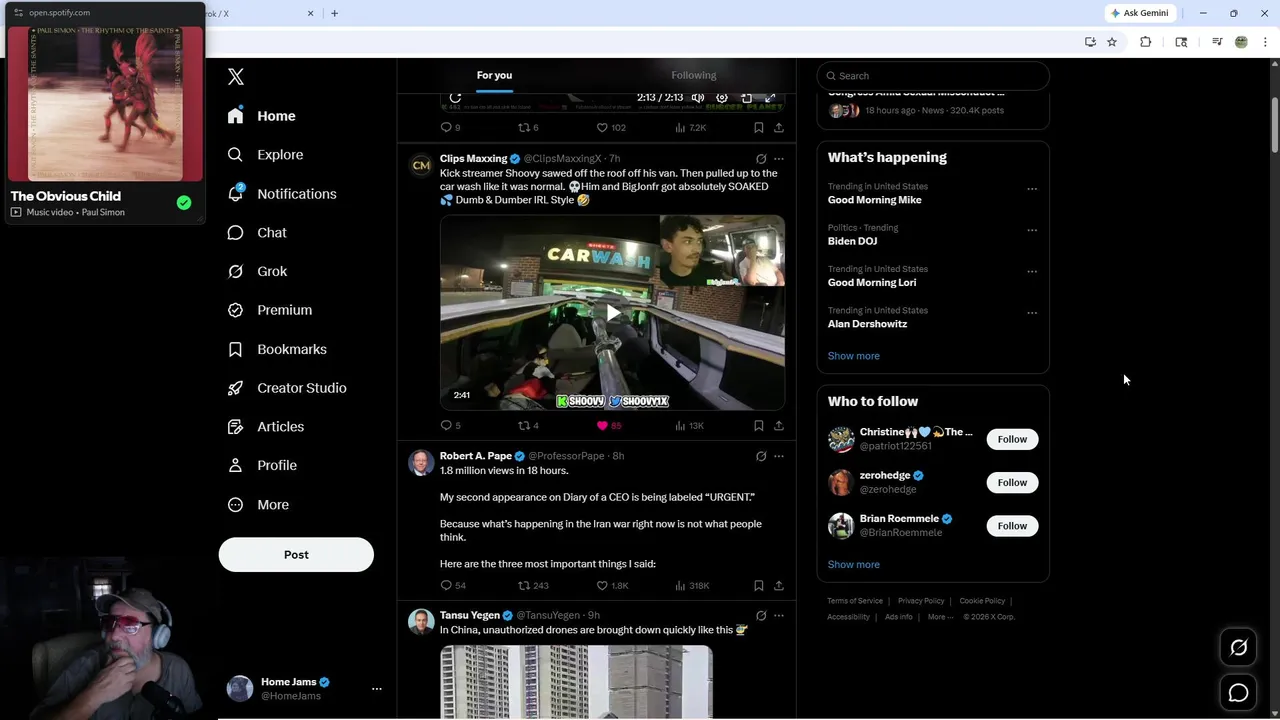Open Home Jams account options menu
Viewport: 1280px width, 720px height.
pyautogui.click(x=377, y=689)
